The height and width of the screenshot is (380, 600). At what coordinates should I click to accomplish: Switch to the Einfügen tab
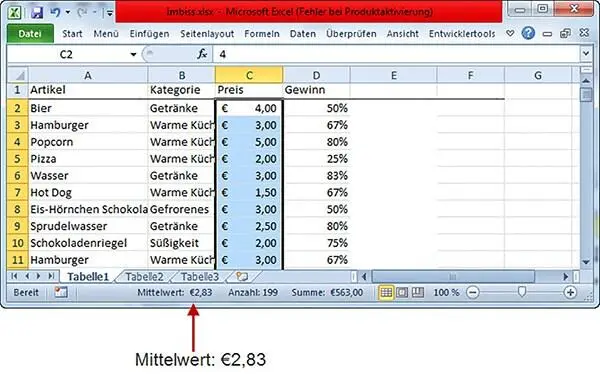[149, 34]
